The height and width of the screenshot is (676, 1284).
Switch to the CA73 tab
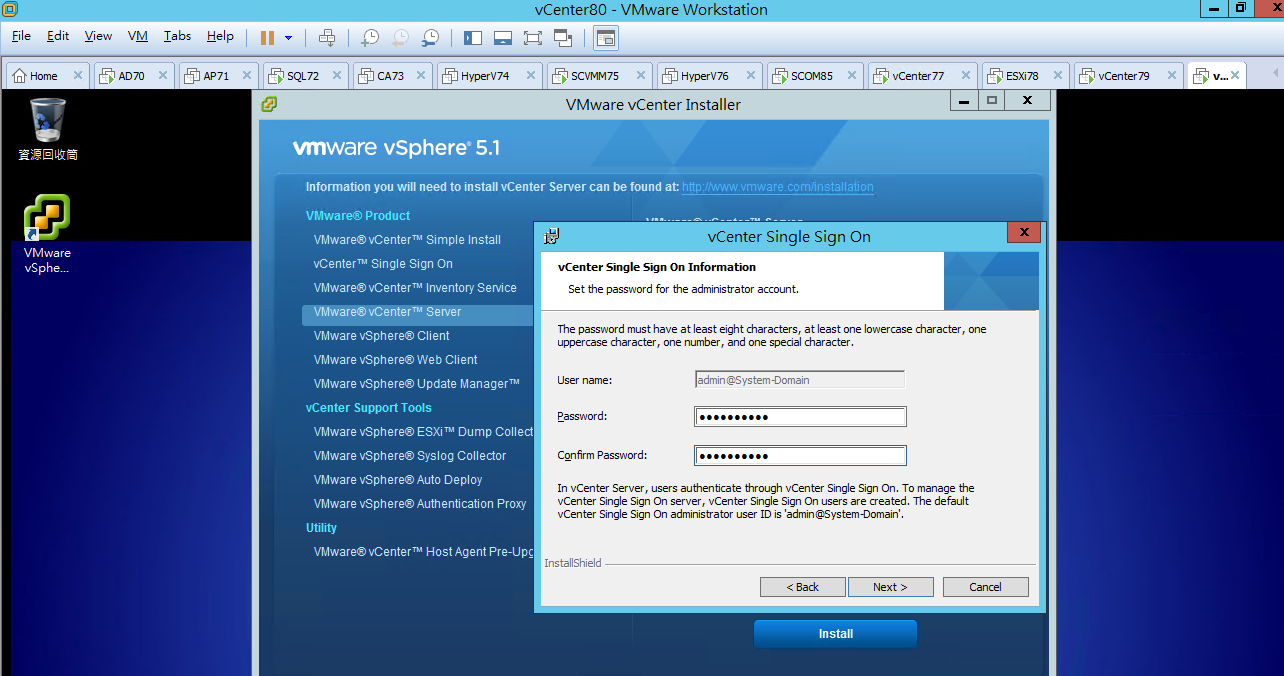tap(390, 76)
